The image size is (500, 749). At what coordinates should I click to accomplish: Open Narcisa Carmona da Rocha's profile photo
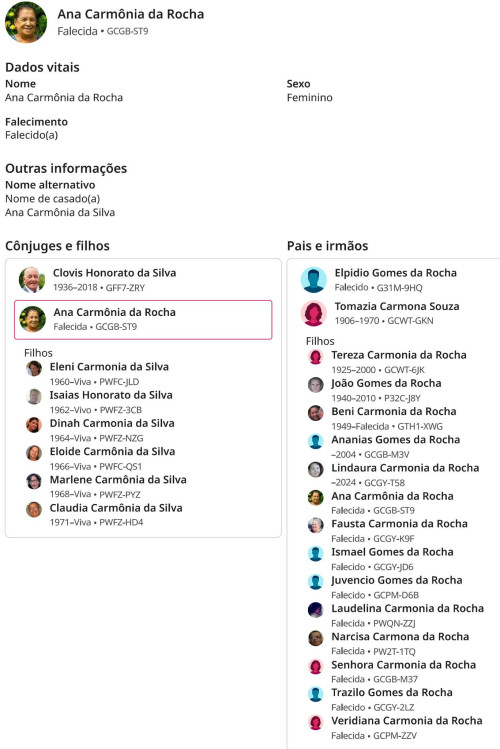click(315, 638)
